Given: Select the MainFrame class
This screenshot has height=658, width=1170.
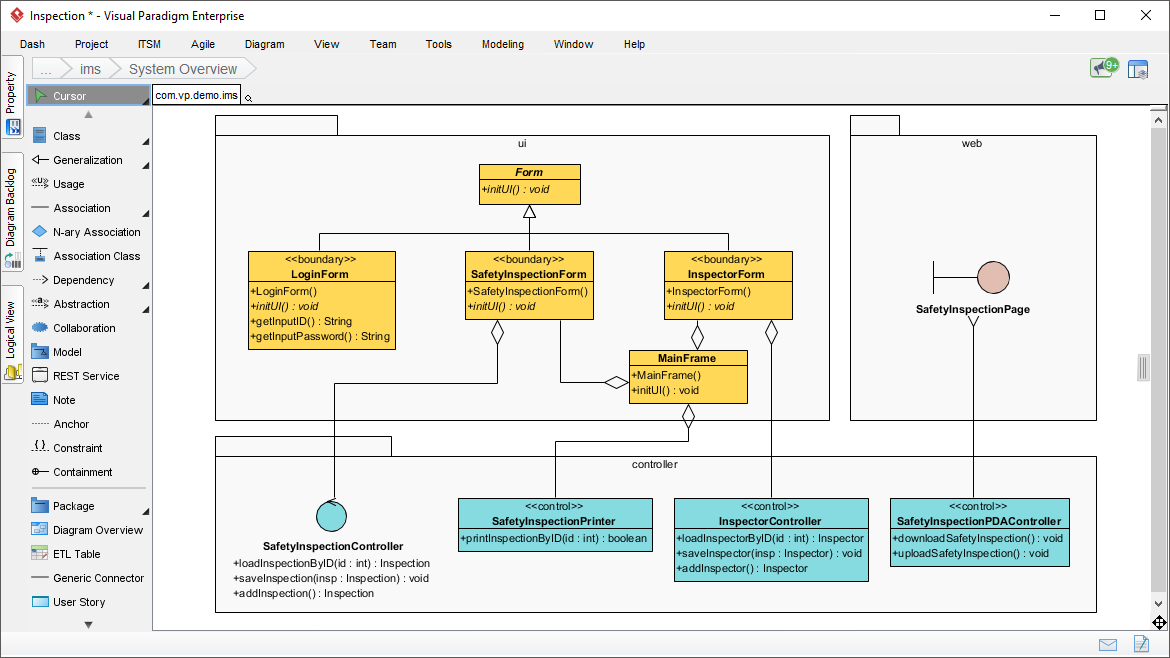Looking at the screenshot, I should (x=688, y=377).
